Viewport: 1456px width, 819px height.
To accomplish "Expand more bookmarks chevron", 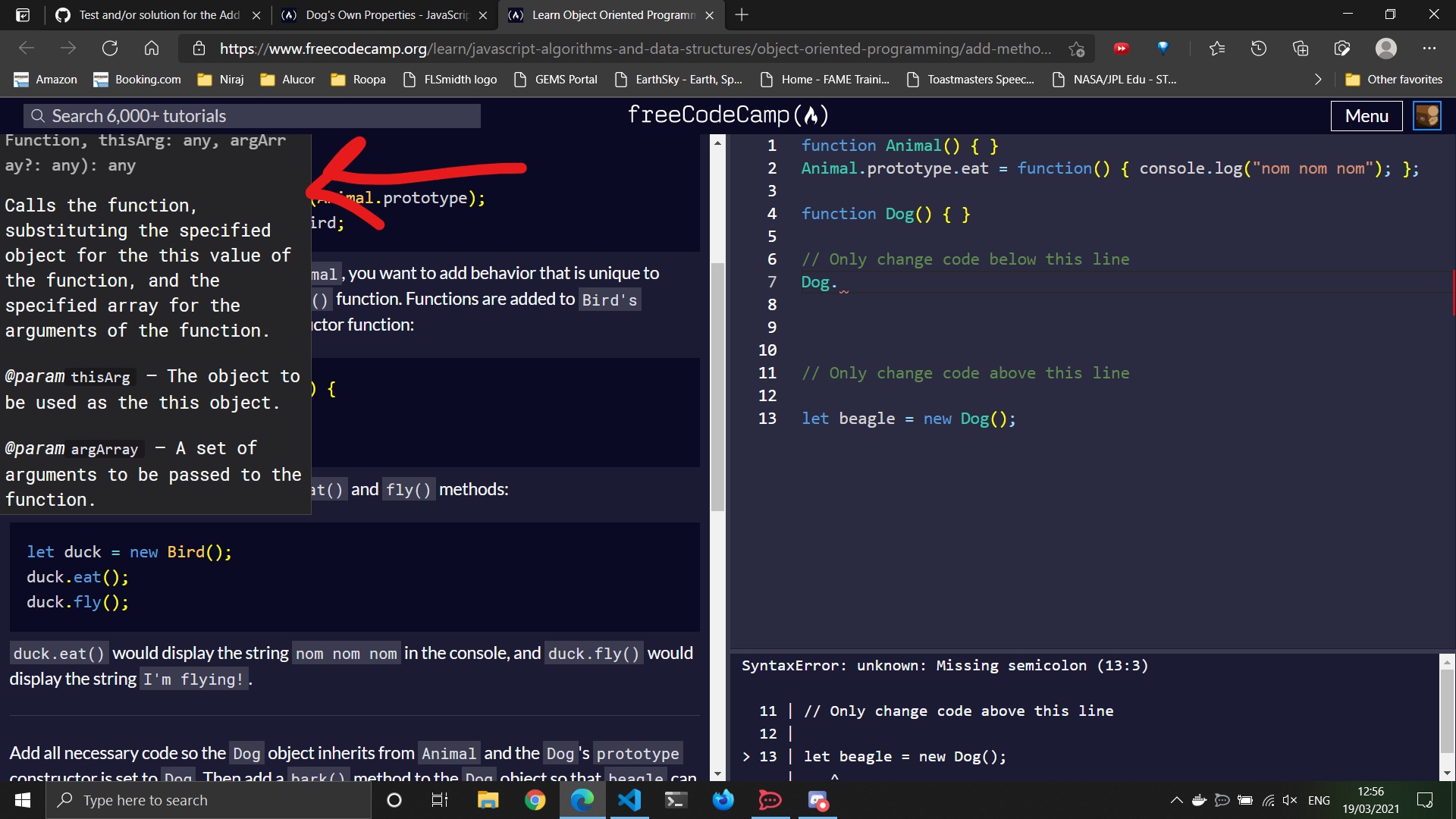I will point(1318,80).
